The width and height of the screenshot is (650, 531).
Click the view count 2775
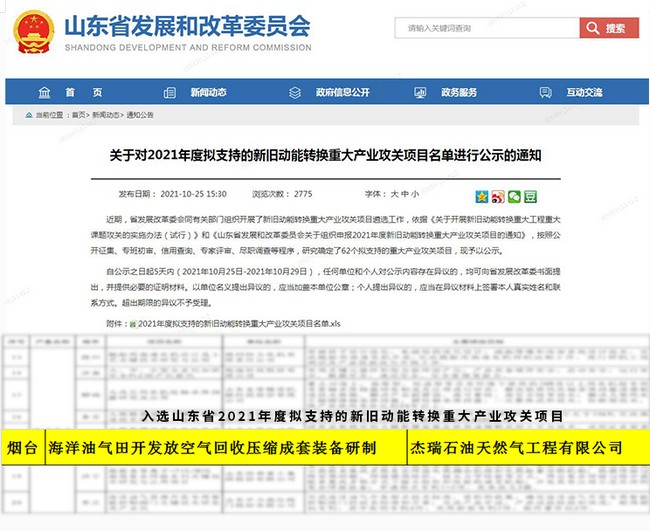click(303, 194)
